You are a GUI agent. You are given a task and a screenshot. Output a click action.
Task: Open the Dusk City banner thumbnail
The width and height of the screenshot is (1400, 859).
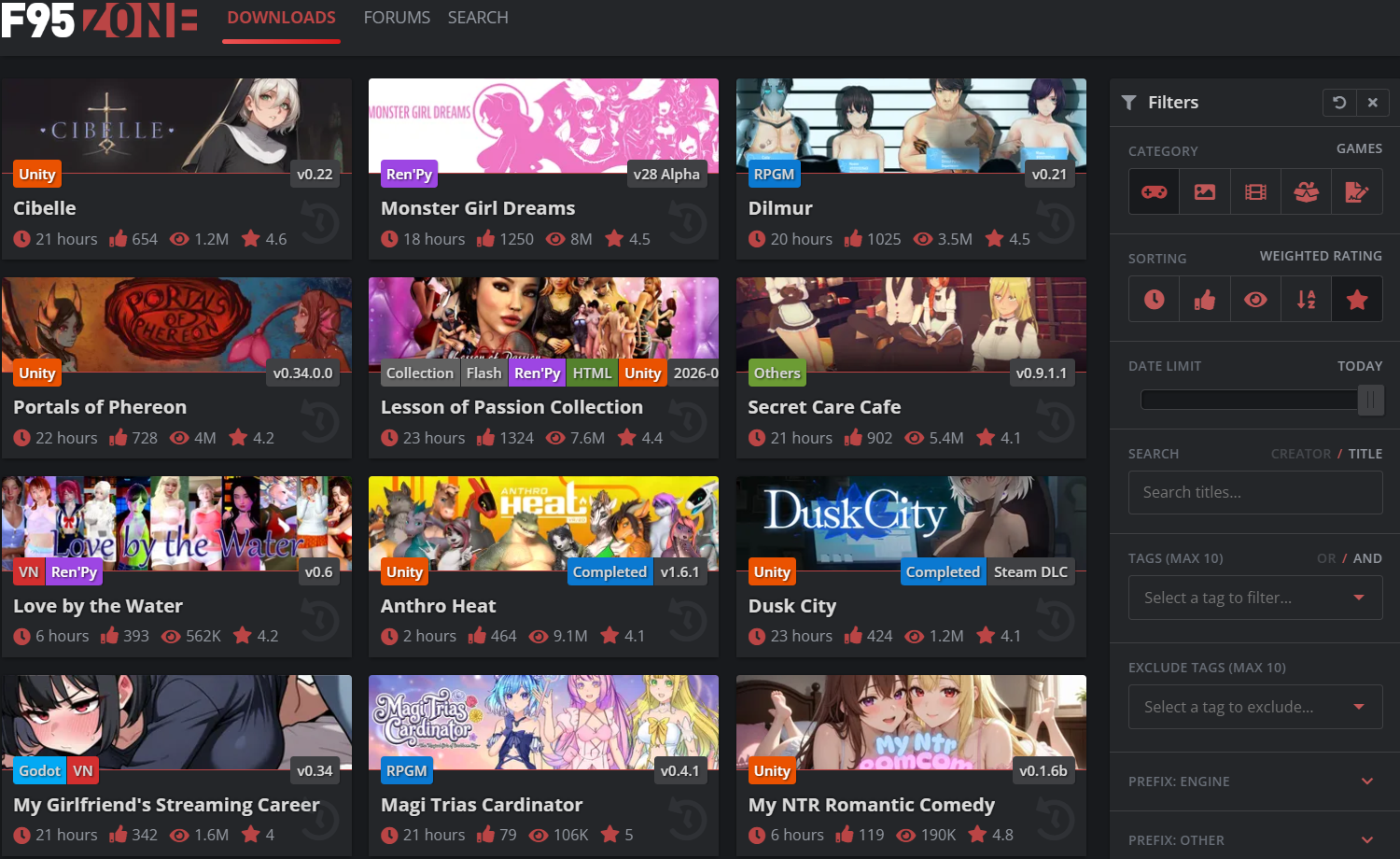911,523
